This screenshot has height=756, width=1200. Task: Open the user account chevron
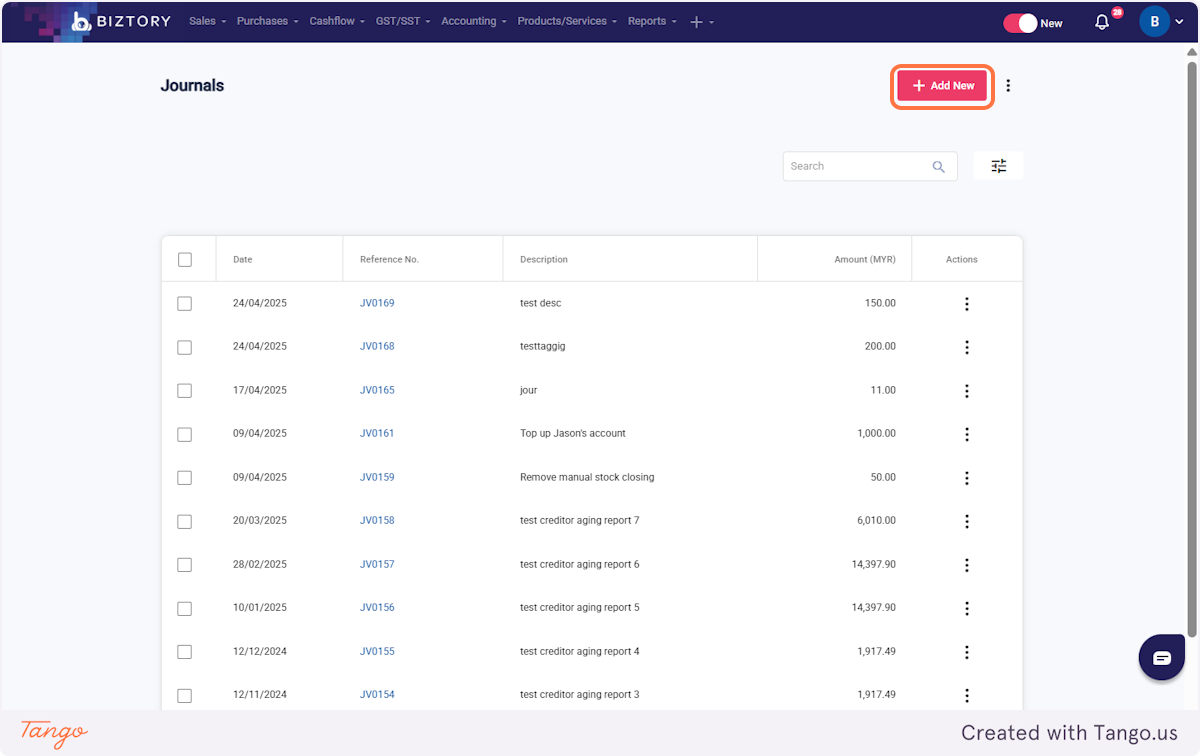click(1179, 22)
